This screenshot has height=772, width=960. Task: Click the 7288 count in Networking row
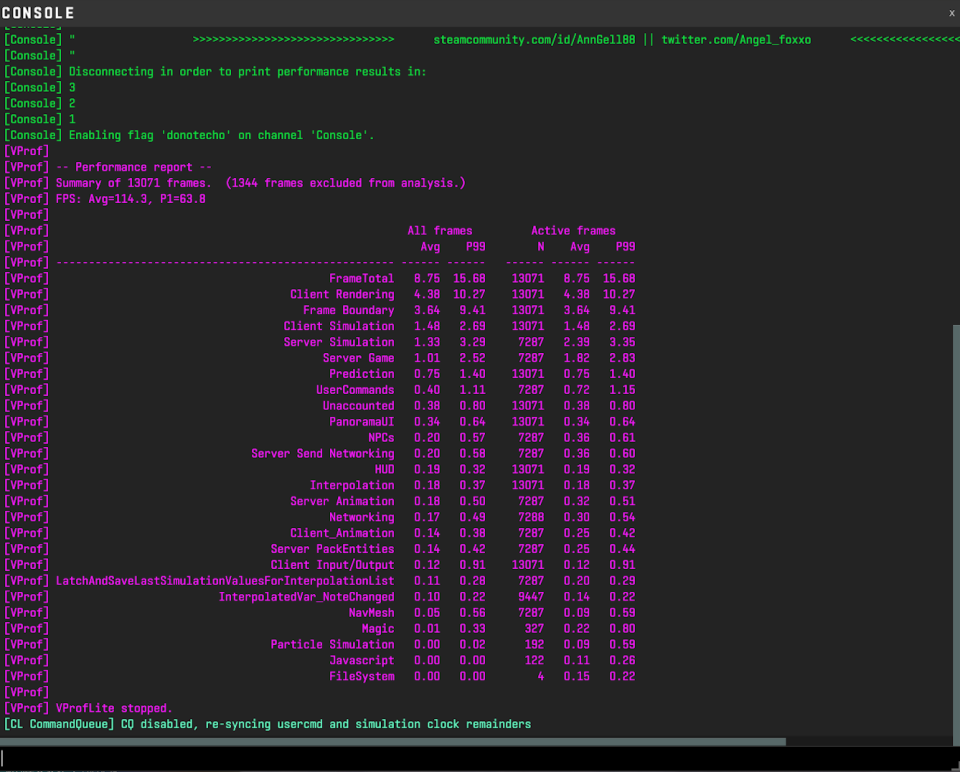[531, 517]
